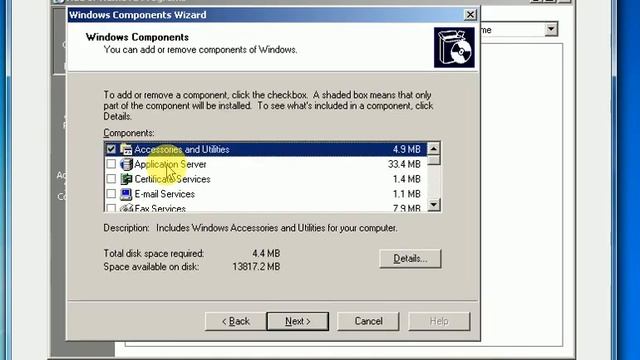Close the Windows Components Wizard dialog
Viewport: 640px width, 360px height.
click(x=470, y=15)
